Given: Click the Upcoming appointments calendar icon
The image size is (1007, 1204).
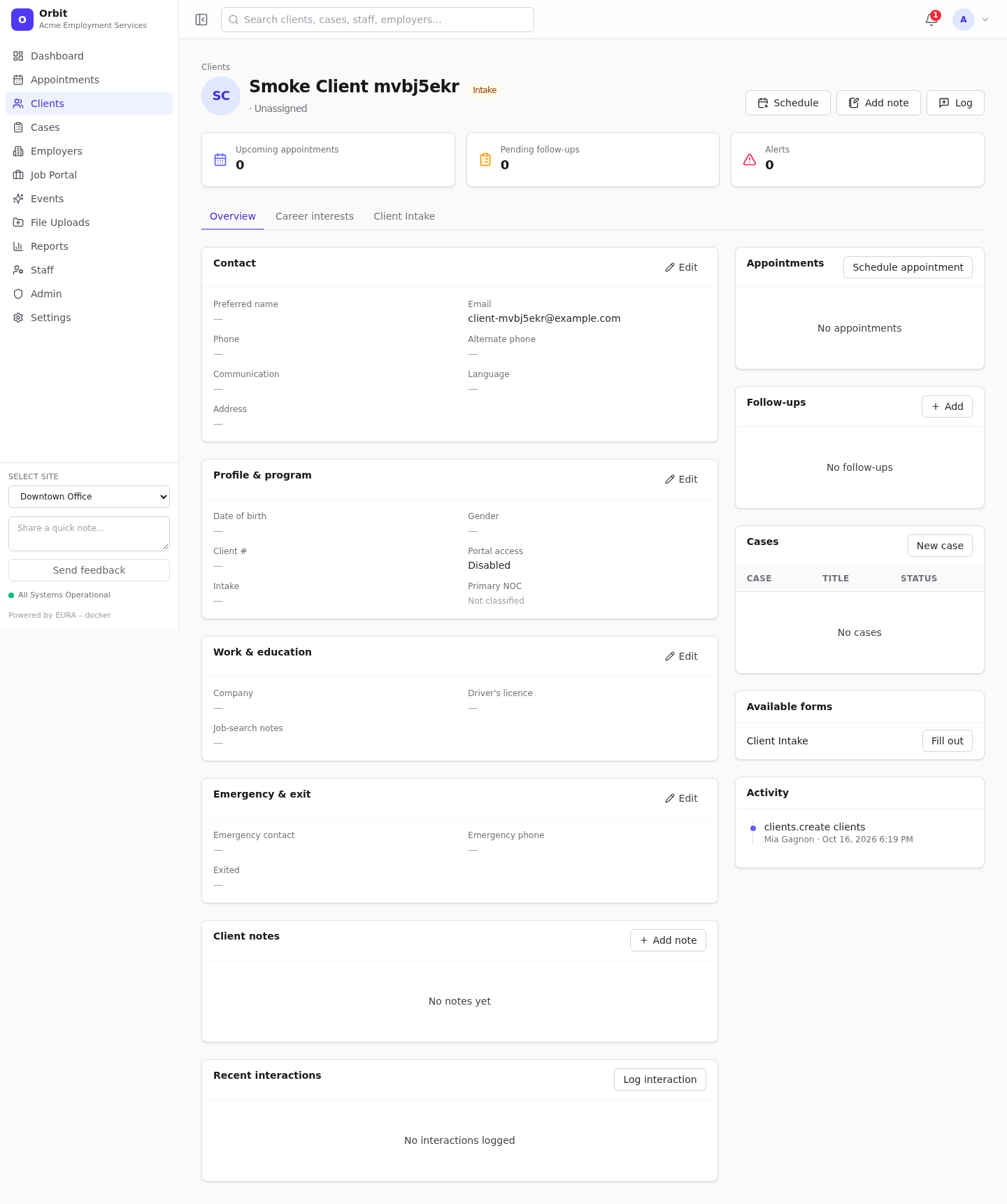Looking at the screenshot, I should [x=220, y=160].
